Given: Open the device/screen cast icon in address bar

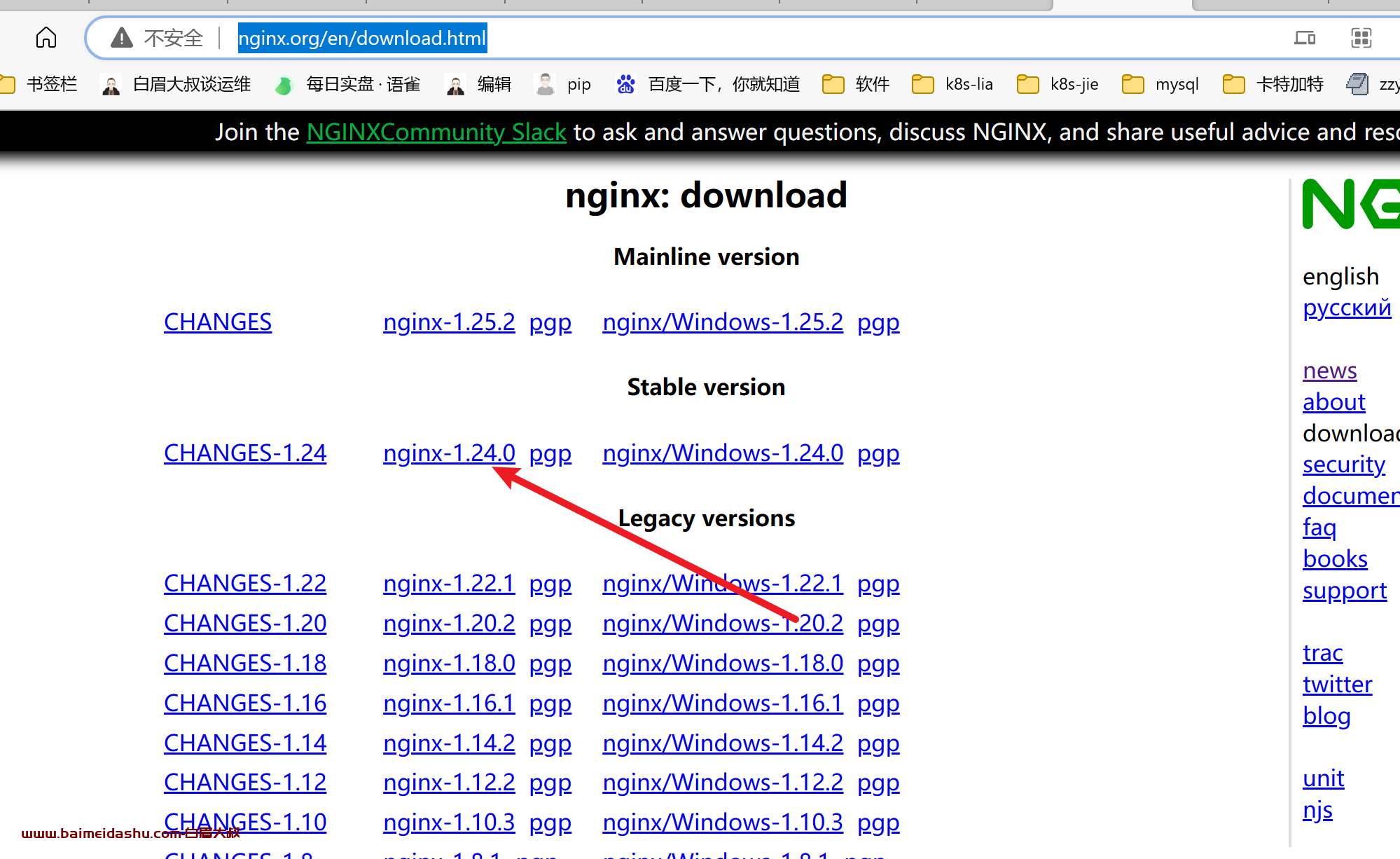Looking at the screenshot, I should tap(1305, 38).
